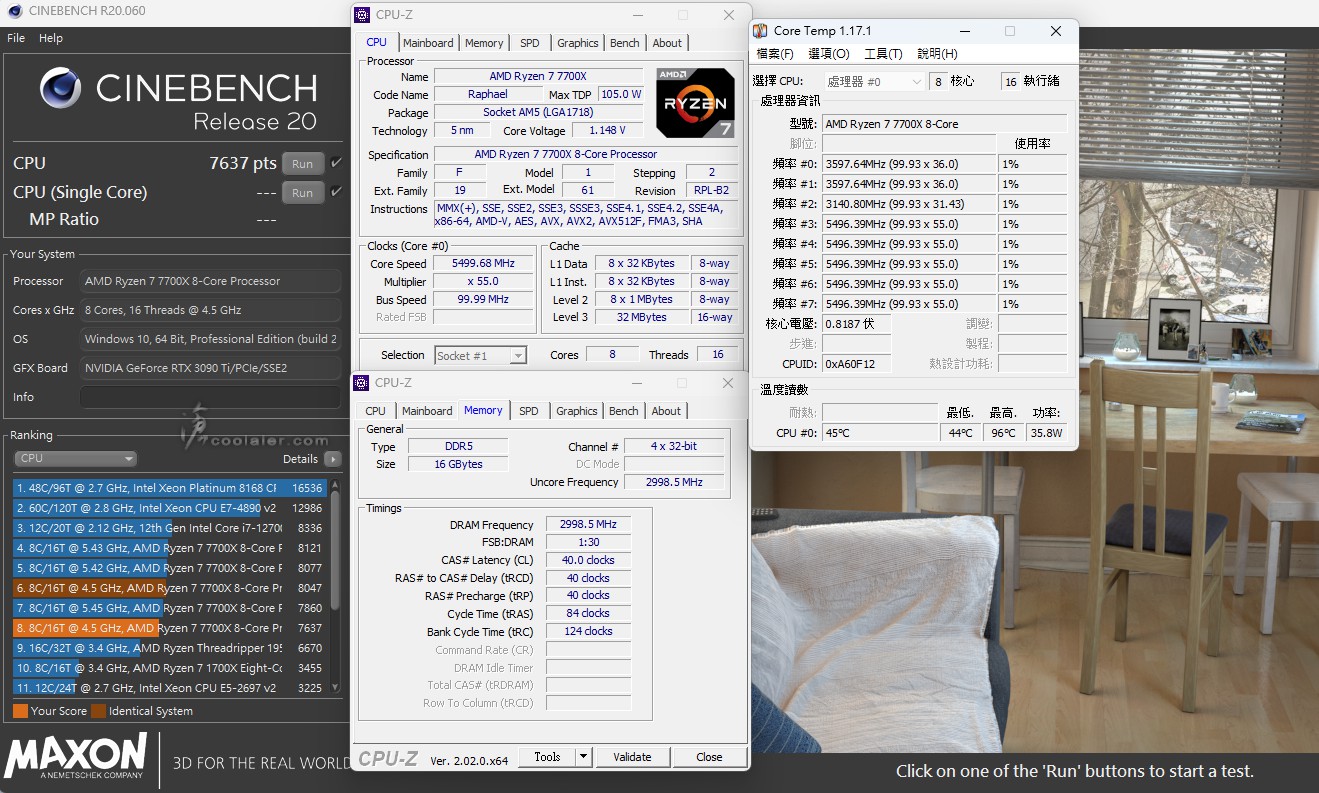The width and height of the screenshot is (1319, 793).
Task: Click the Core Temp thermometer title icon
Action: (x=760, y=31)
